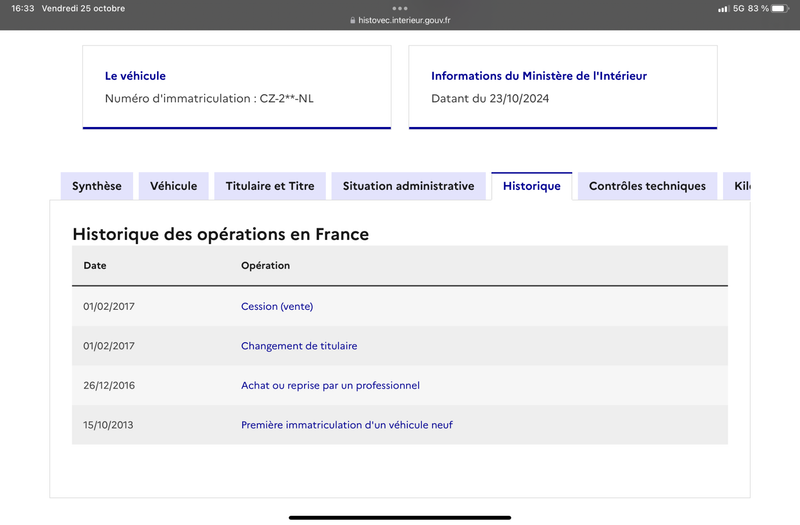Click the Datant du 23/10/2024 text

[x=490, y=98]
